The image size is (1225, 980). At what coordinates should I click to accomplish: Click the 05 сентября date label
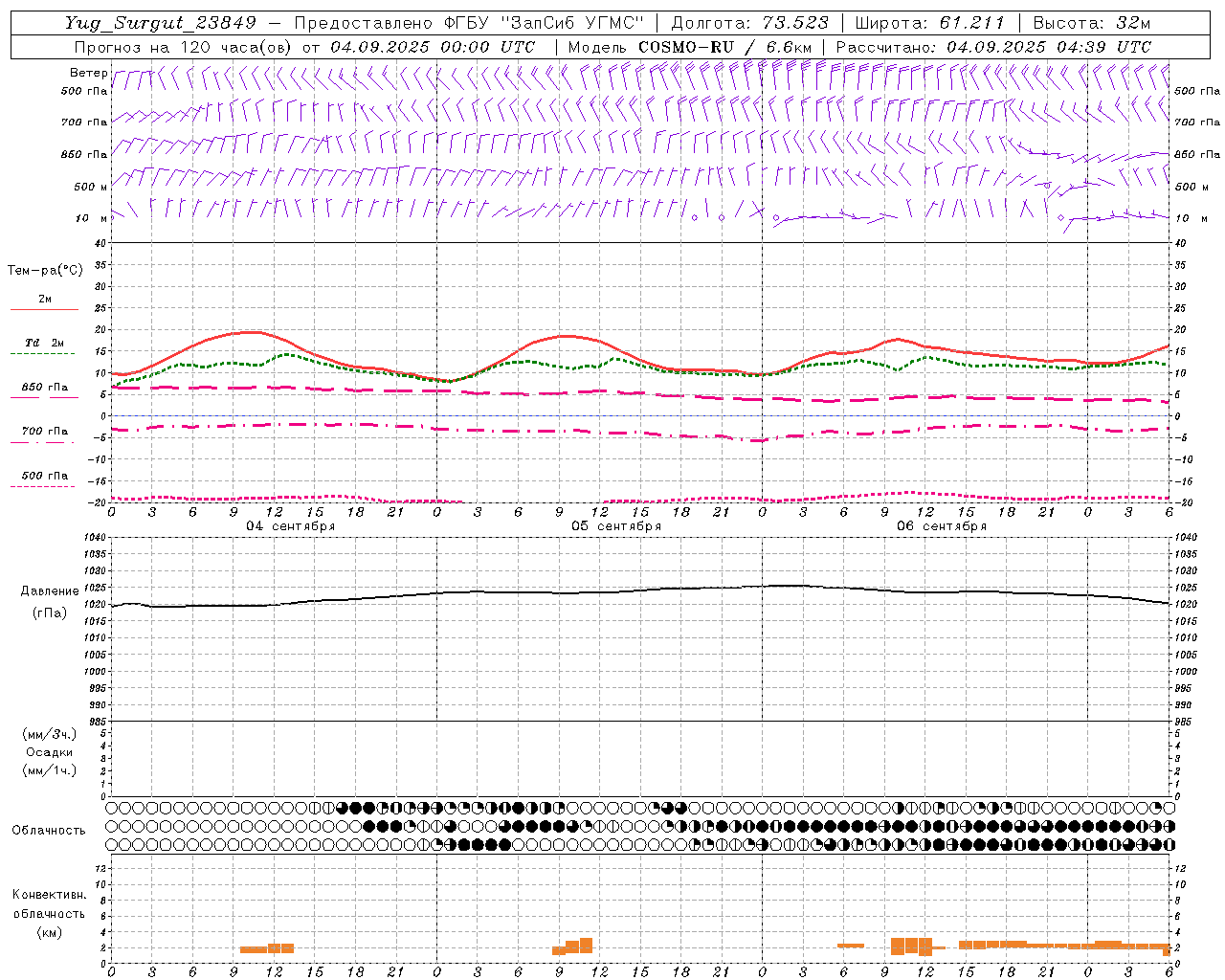616,526
